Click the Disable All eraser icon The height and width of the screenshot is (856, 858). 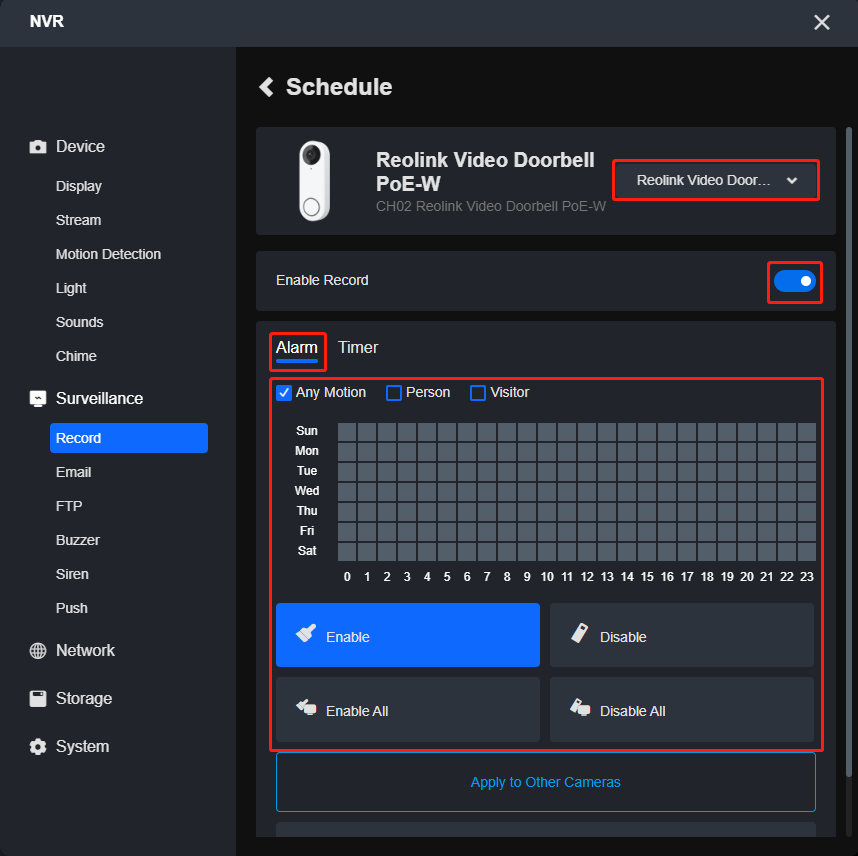[580, 707]
